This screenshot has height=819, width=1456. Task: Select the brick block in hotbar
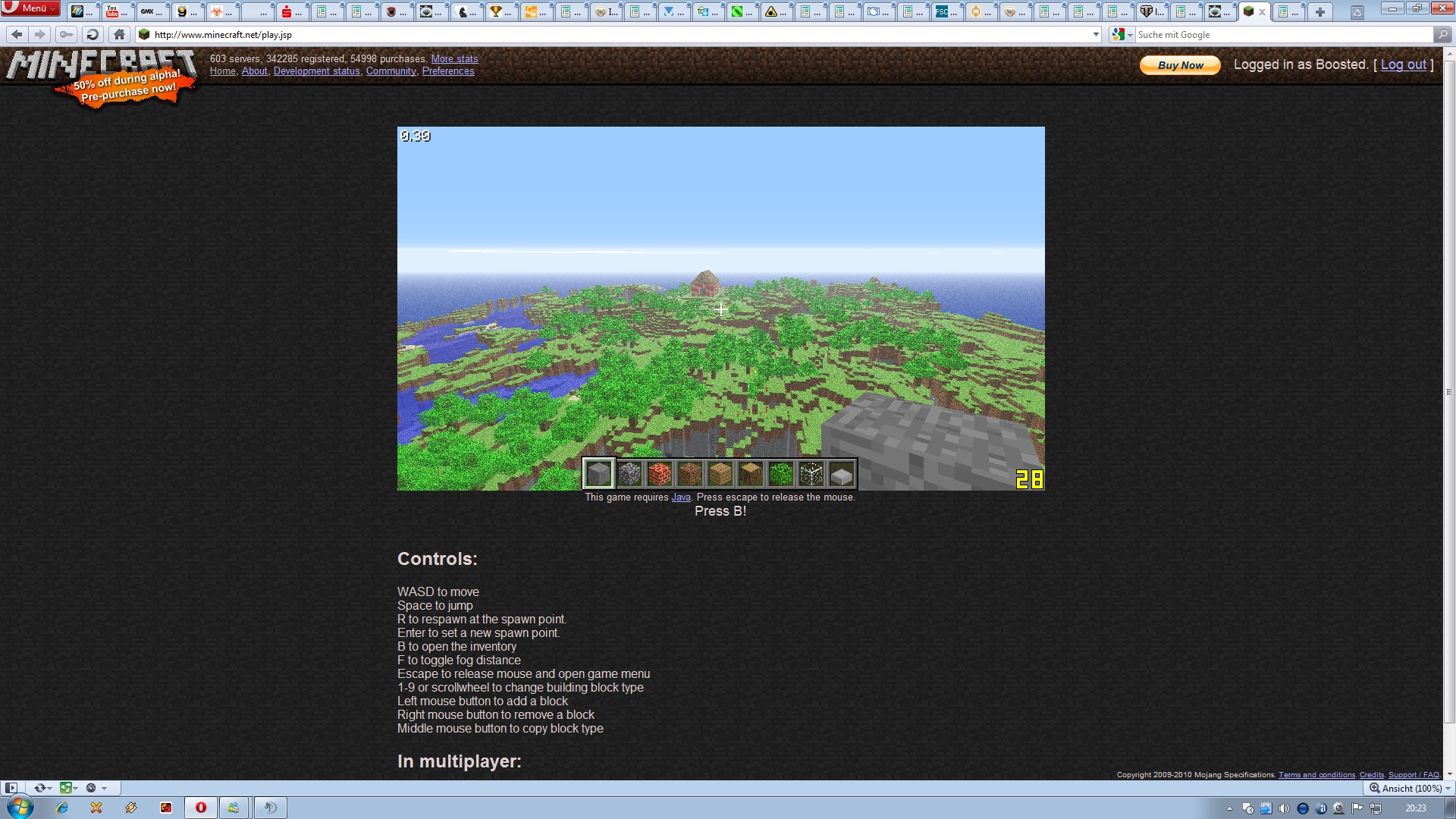click(x=659, y=475)
